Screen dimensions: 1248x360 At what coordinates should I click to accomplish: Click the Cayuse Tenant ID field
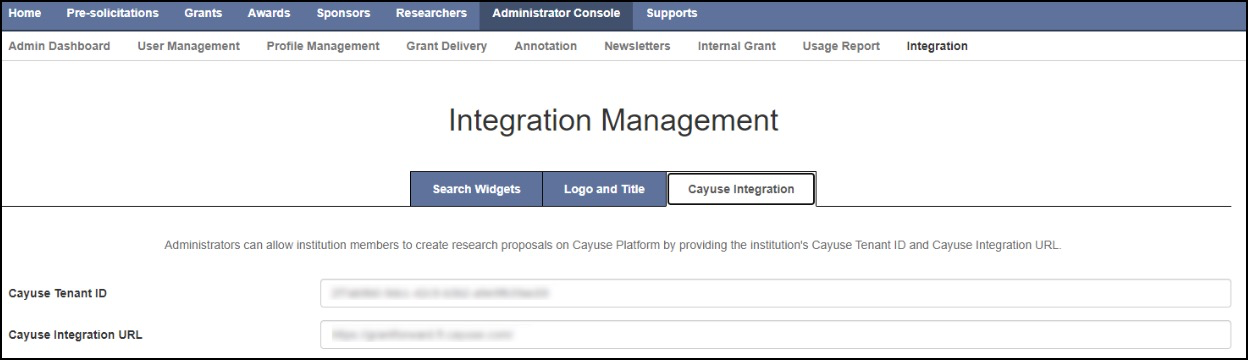point(775,293)
